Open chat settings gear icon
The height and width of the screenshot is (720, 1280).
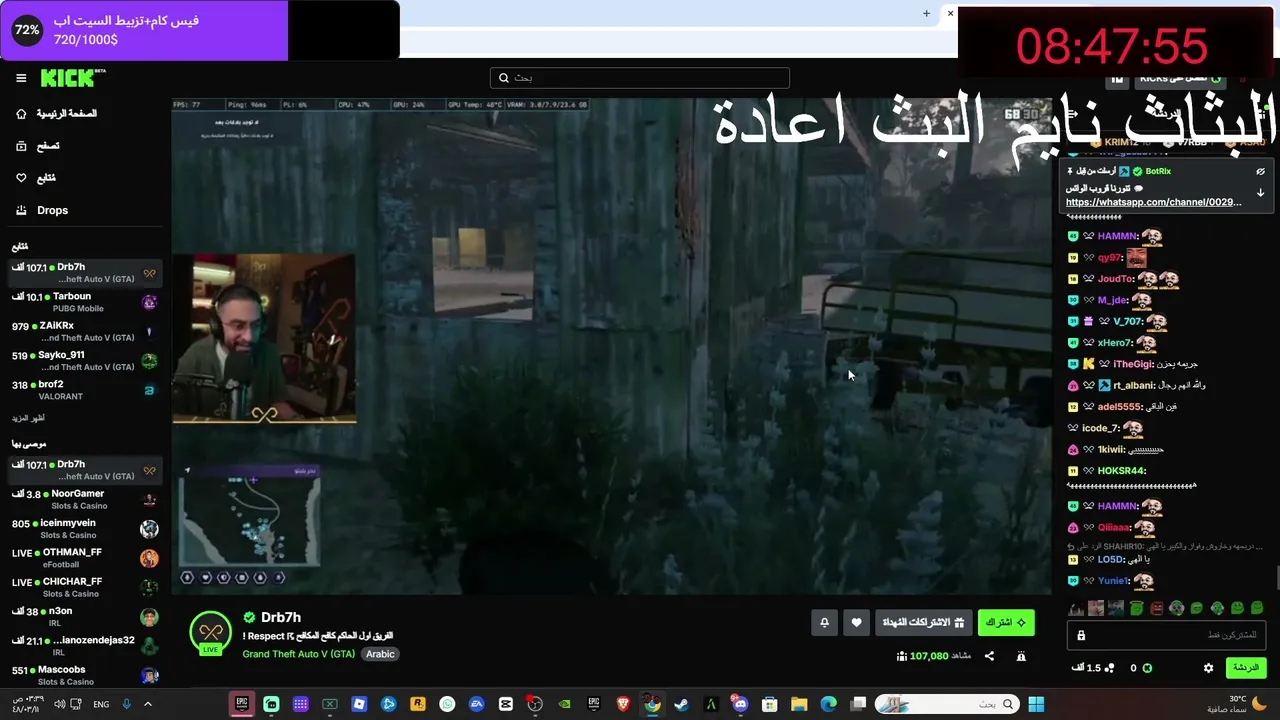[x=1208, y=668]
